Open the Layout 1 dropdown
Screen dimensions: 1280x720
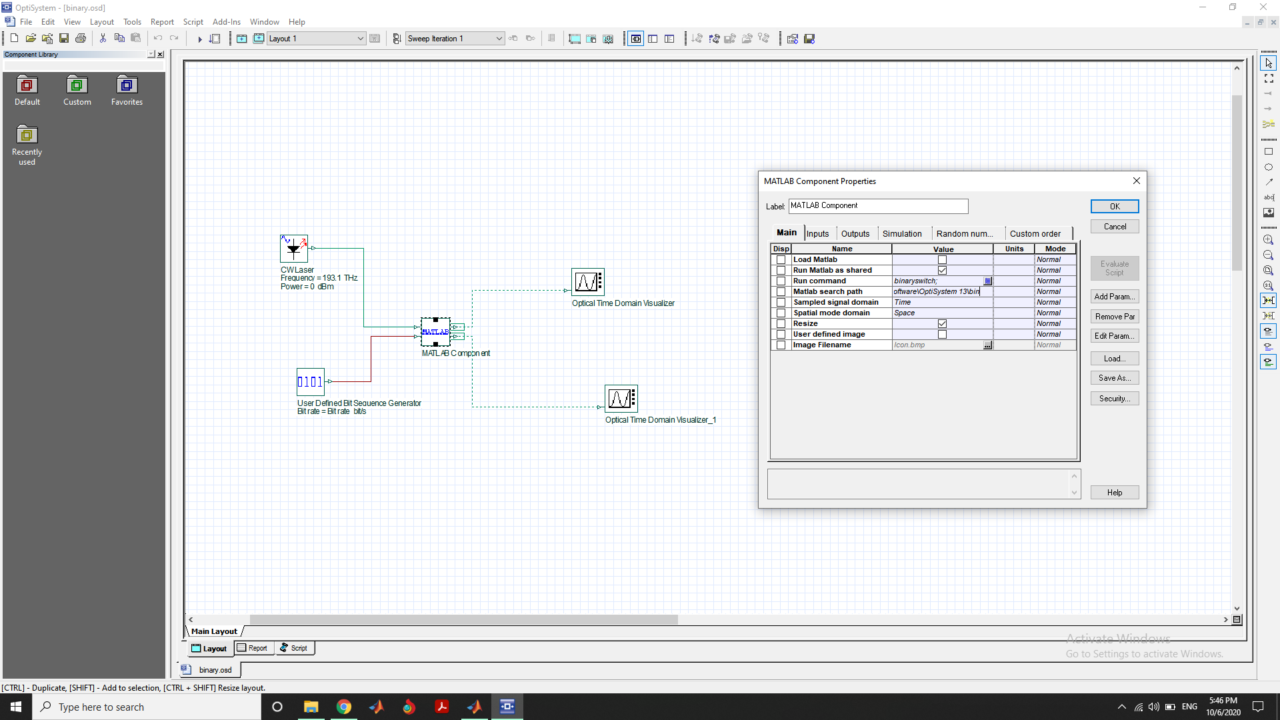coord(361,38)
